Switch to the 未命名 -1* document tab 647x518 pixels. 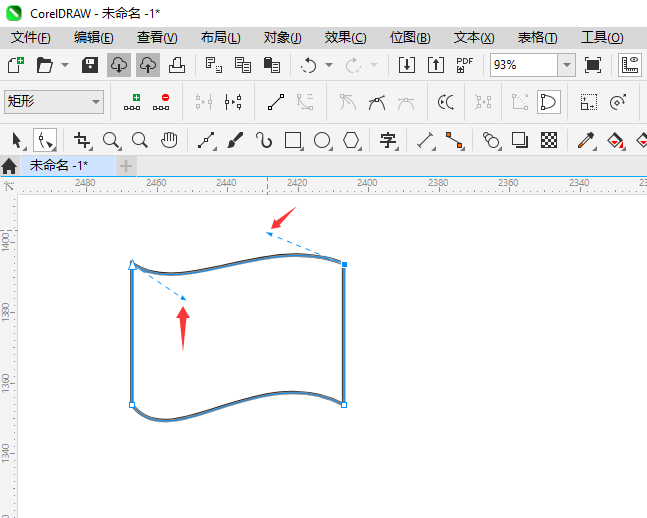tap(59, 166)
